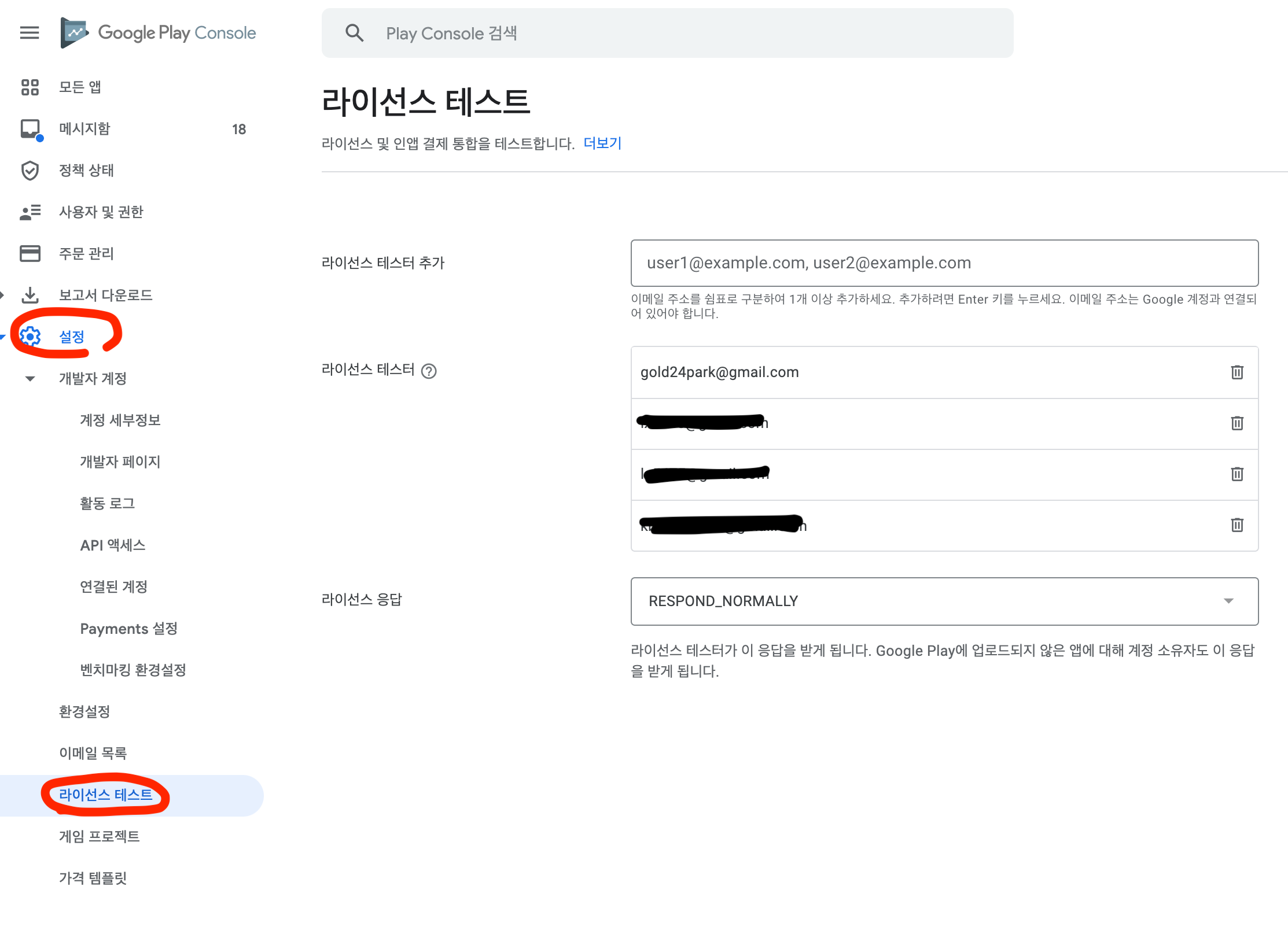Open the RESPOND_NORMALLY license response dropdown
This screenshot has width=1288, height=945.
click(x=944, y=601)
